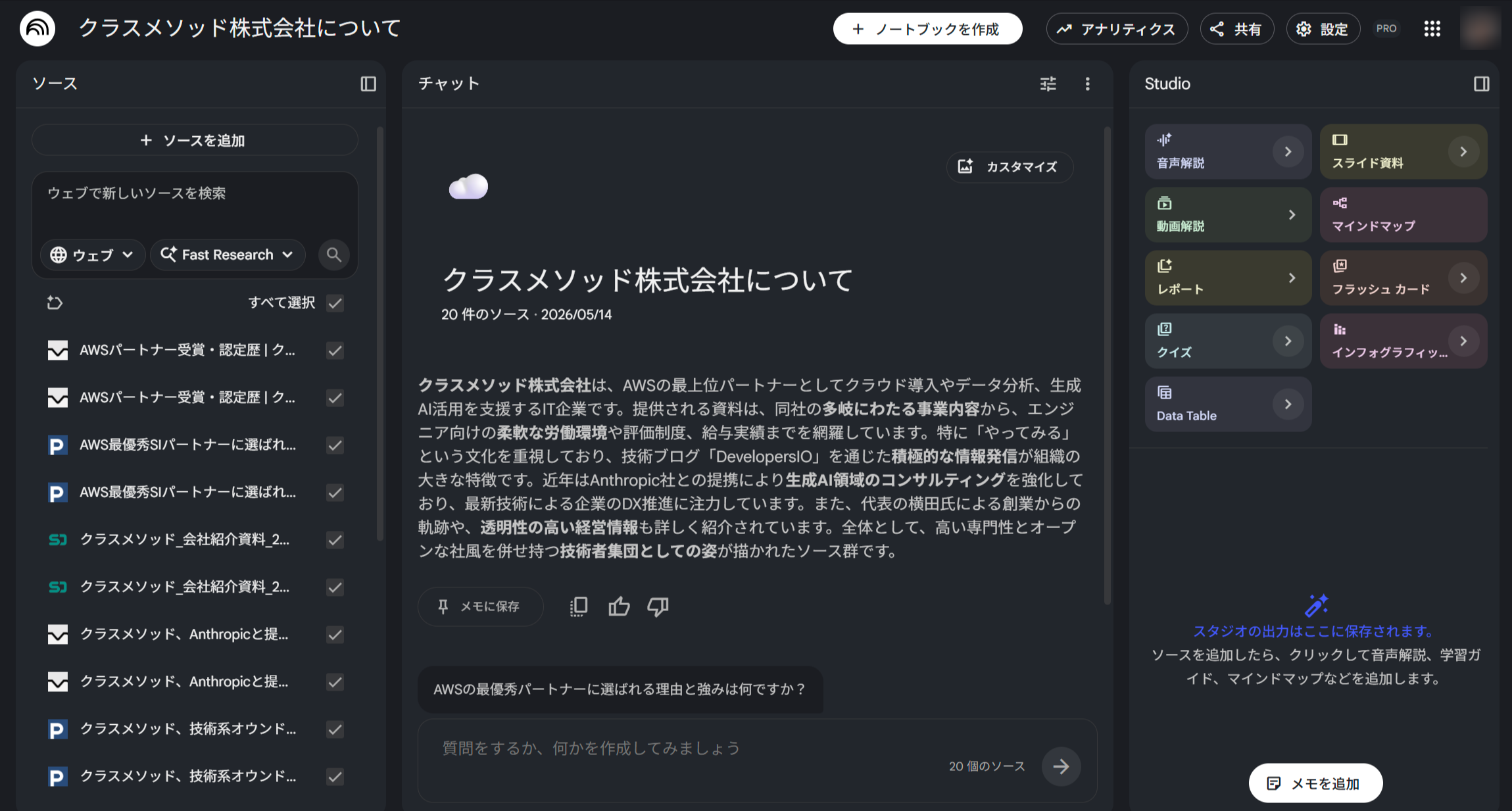
Task: Send the chat message arrow
Action: [x=1061, y=766]
